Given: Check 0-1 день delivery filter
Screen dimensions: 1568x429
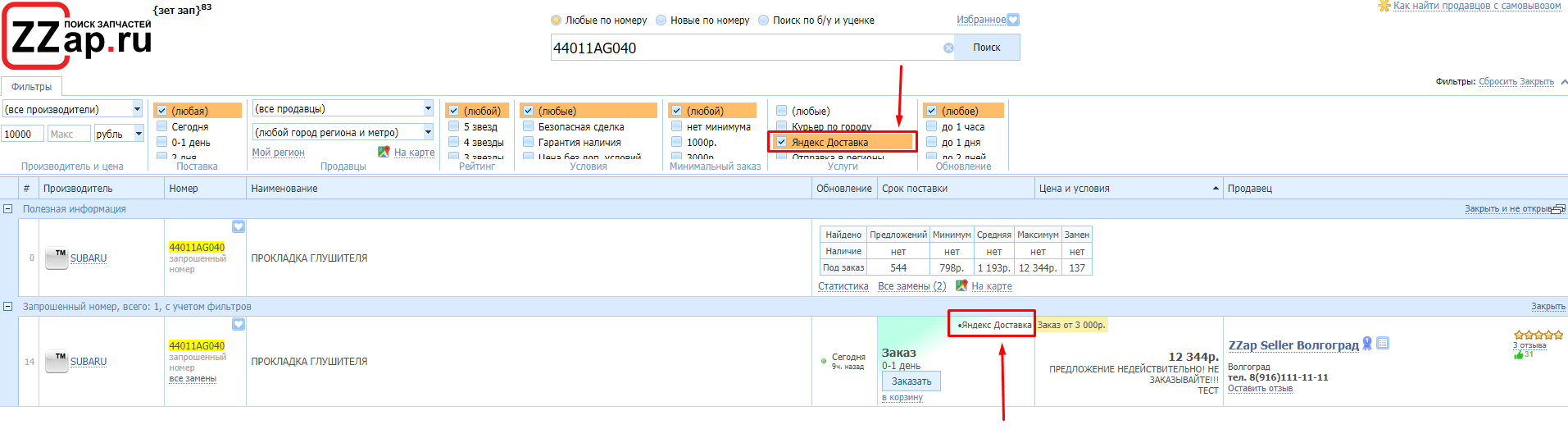Looking at the screenshot, I should (162, 142).
